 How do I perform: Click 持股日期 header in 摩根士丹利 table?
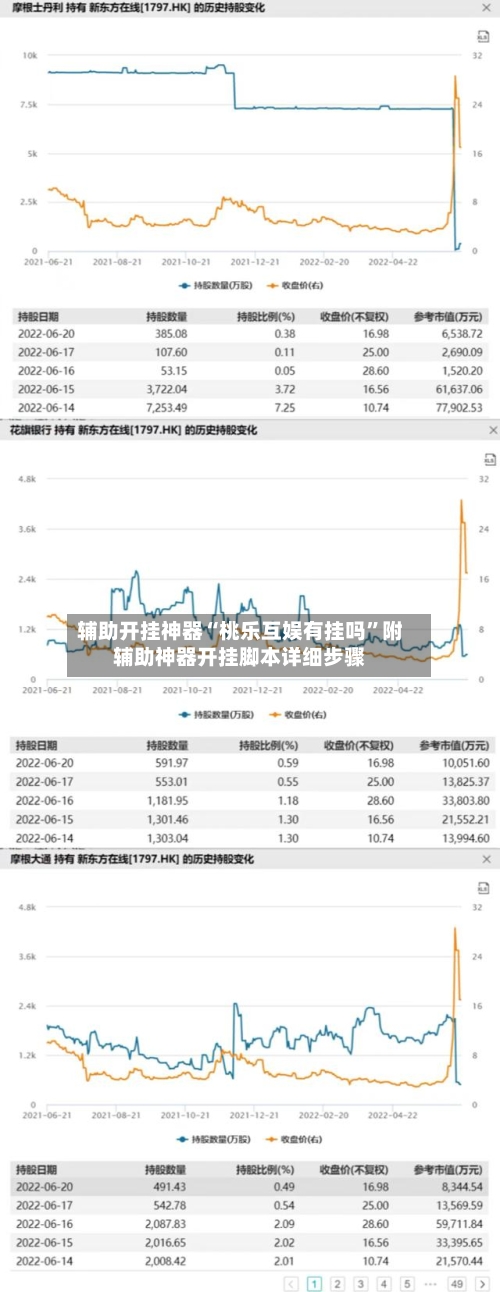click(x=37, y=316)
